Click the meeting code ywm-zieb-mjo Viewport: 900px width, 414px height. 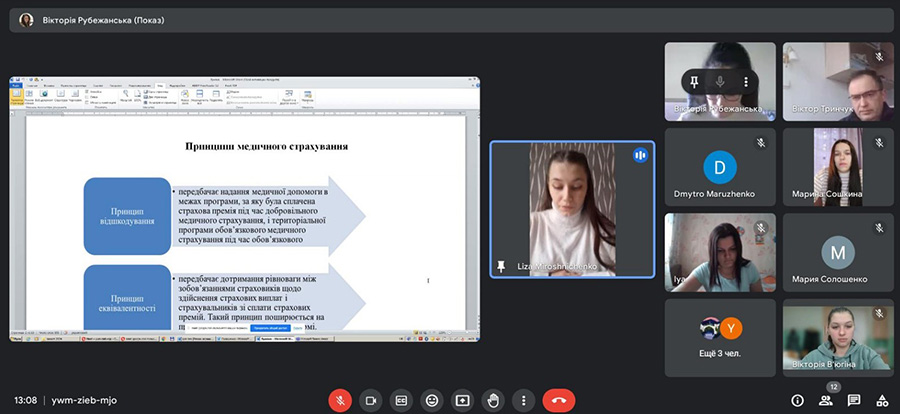tap(84, 400)
